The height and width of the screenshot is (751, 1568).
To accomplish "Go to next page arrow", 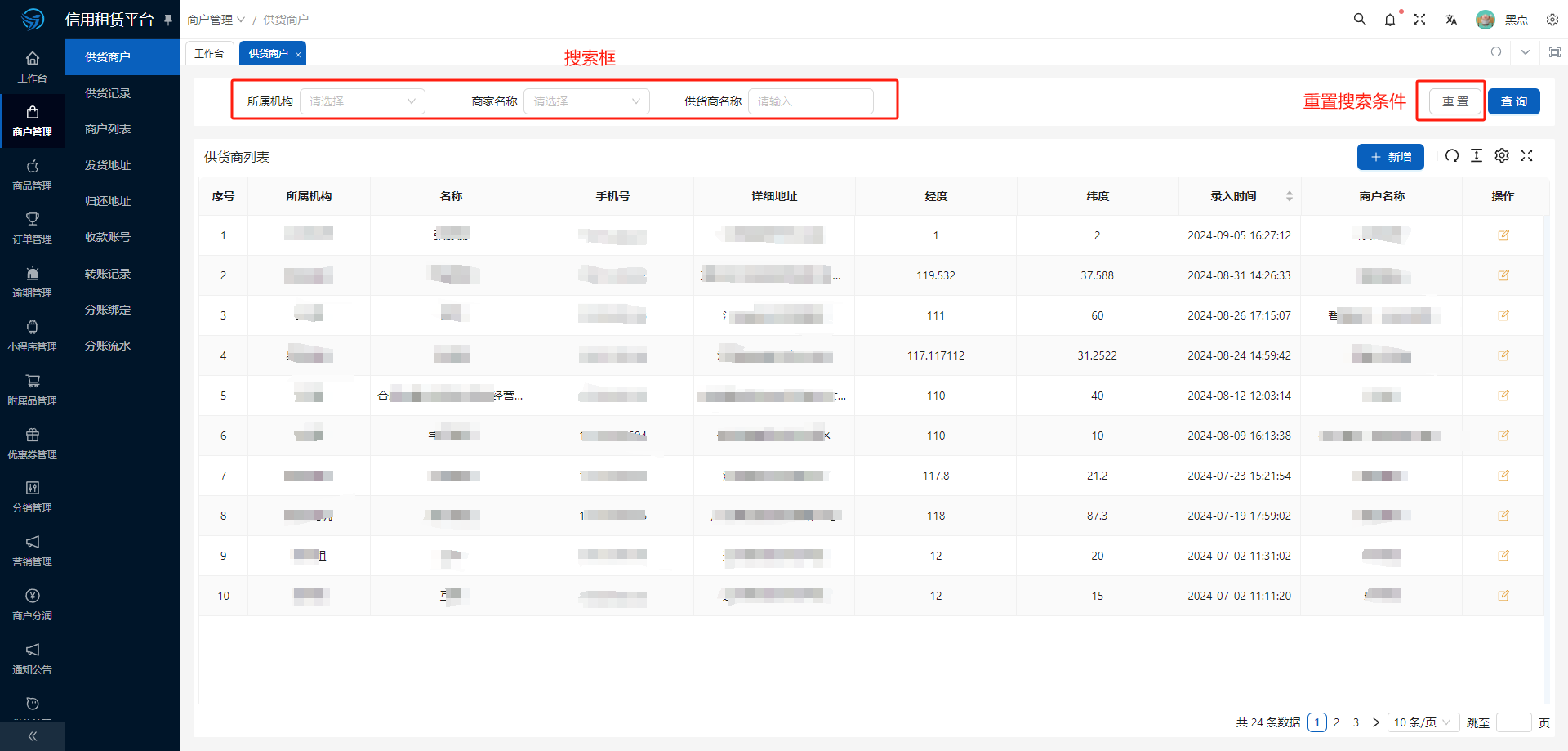I will [x=1376, y=722].
